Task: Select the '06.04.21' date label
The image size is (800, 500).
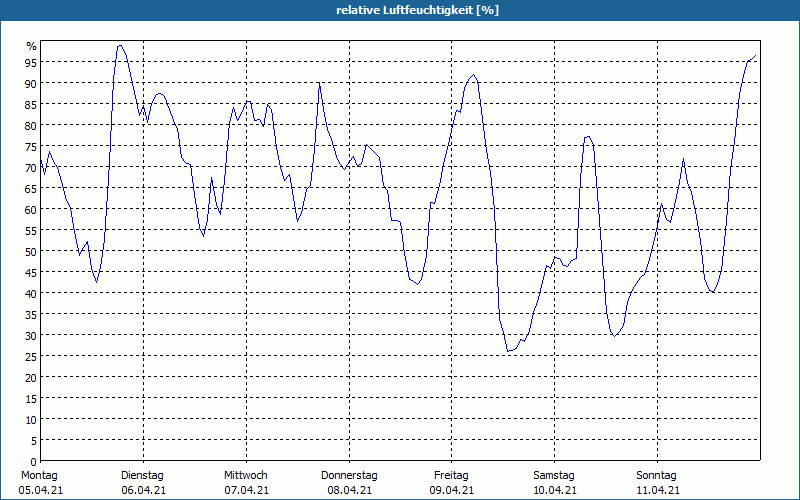Action: point(143,491)
